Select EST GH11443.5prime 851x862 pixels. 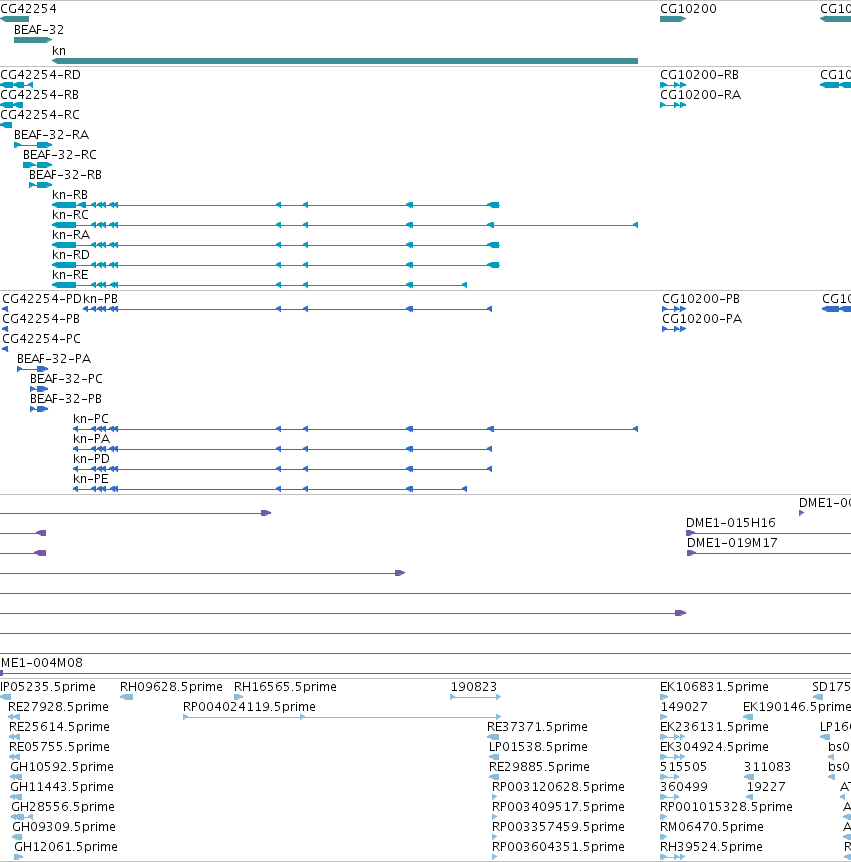click(x=62, y=787)
